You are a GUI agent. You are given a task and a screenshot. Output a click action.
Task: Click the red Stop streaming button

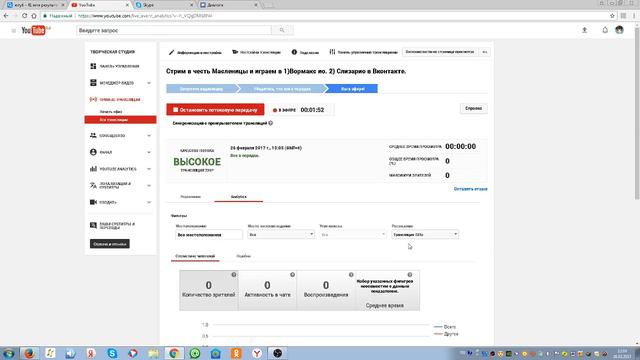pyautogui.click(x=215, y=110)
